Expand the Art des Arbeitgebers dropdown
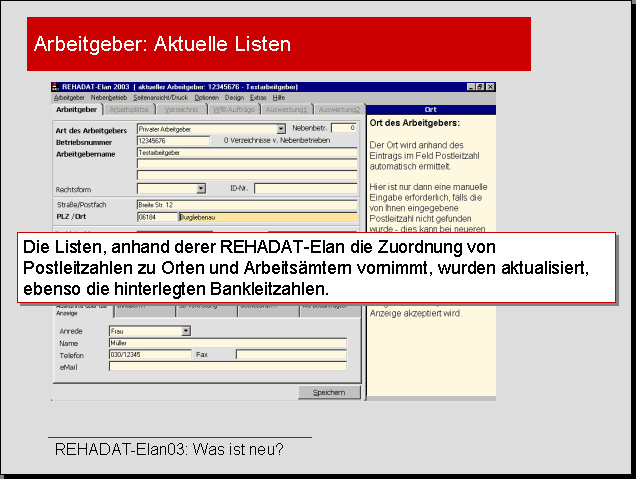 click(x=280, y=128)
